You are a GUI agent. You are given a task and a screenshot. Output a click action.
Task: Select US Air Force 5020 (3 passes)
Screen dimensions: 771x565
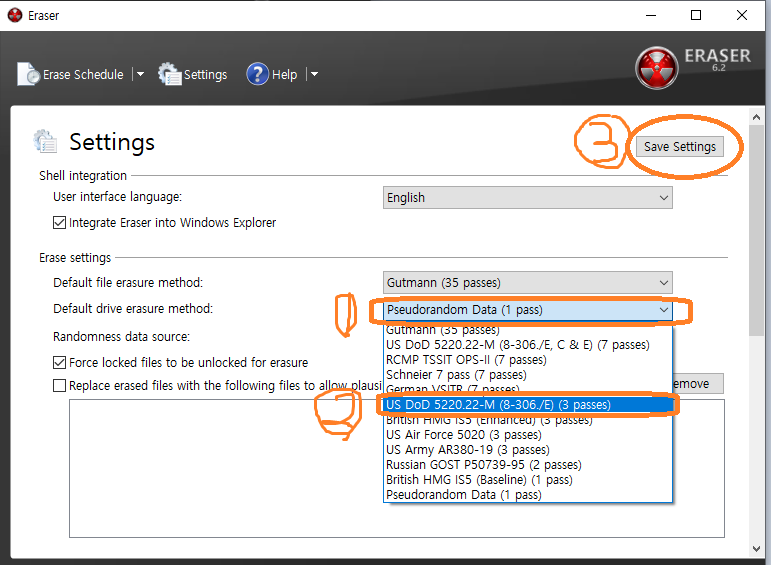tap(528, 435)
